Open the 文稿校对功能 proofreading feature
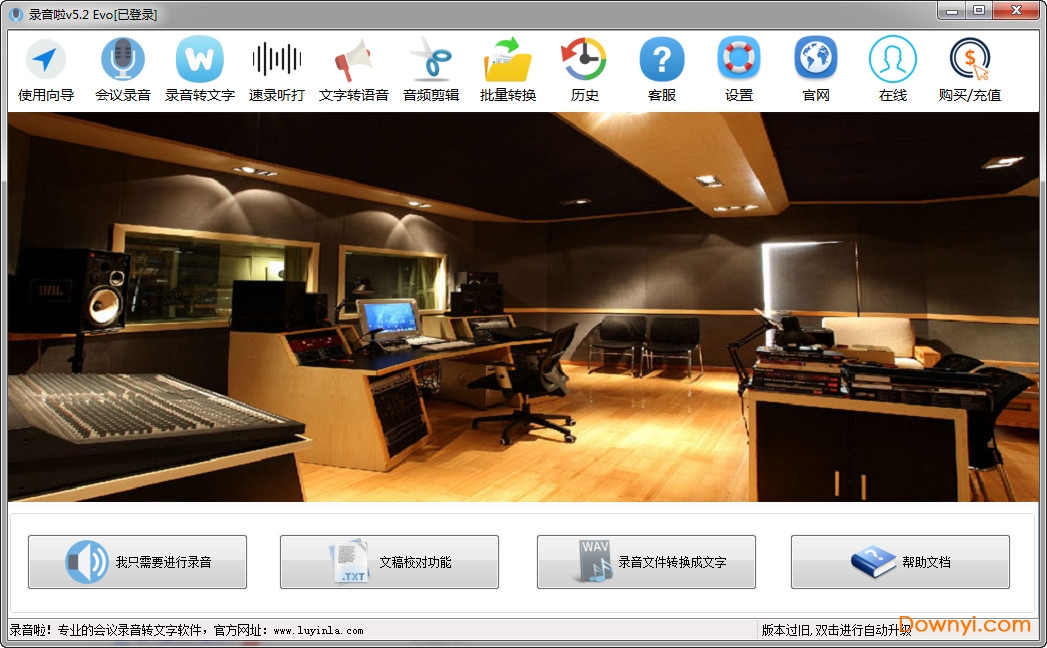 tap(388, 562)
